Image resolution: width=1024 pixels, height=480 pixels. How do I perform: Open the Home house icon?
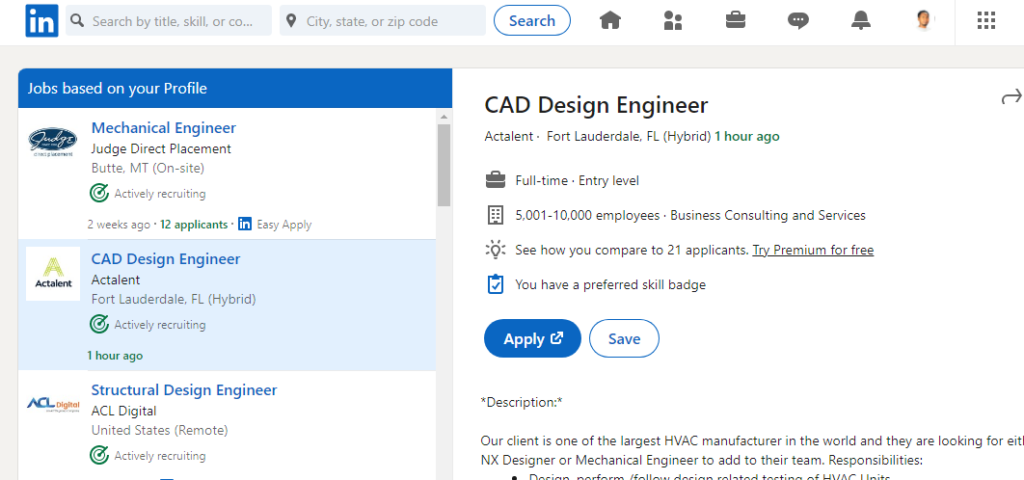click(610, 21)
